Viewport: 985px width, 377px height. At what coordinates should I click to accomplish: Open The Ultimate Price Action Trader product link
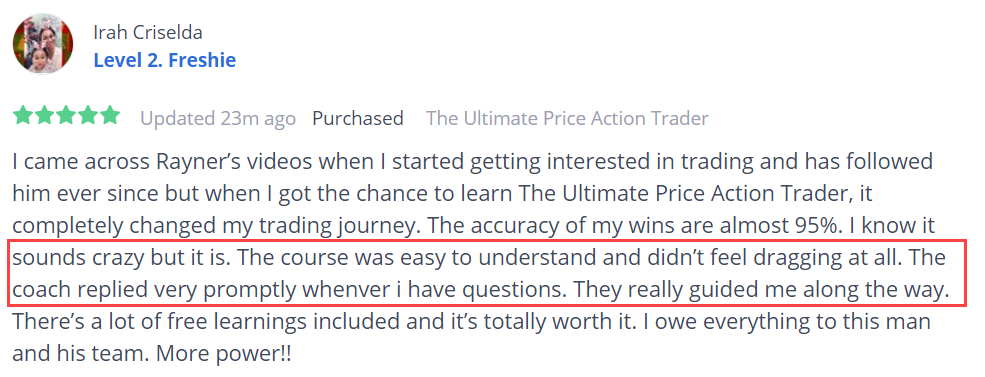point(567,118)
